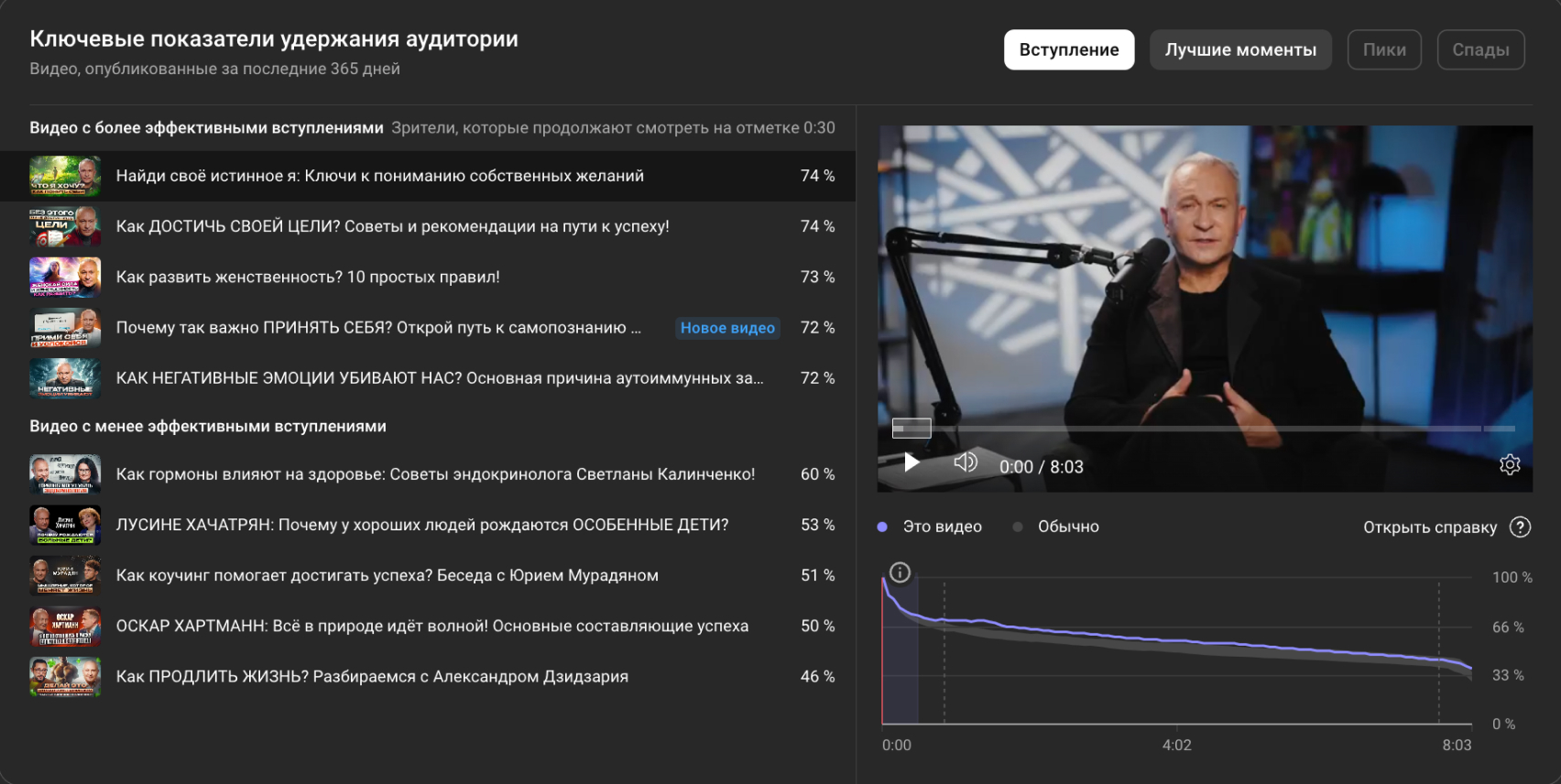
Task: Select video 'Как коучинг помогает достигать успеха?'
Action: (428, 575)
